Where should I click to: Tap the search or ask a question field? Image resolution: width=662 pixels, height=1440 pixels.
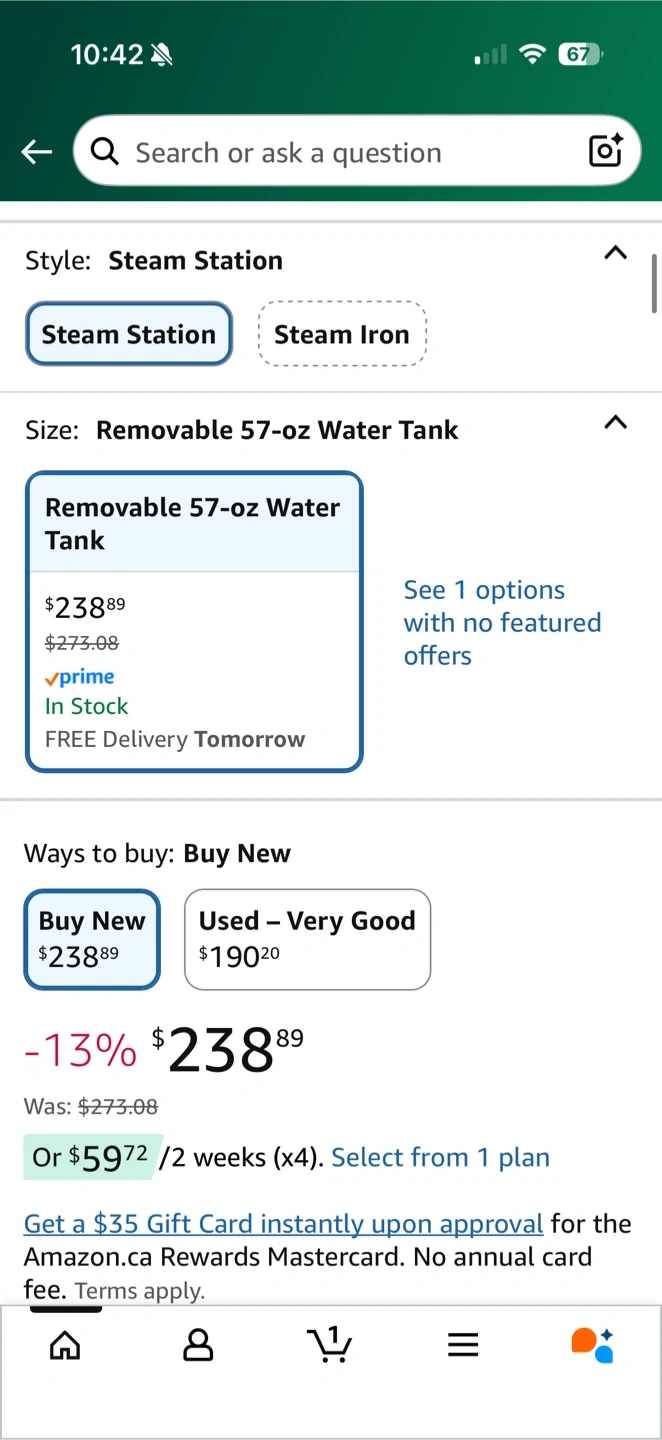(340, 152)
